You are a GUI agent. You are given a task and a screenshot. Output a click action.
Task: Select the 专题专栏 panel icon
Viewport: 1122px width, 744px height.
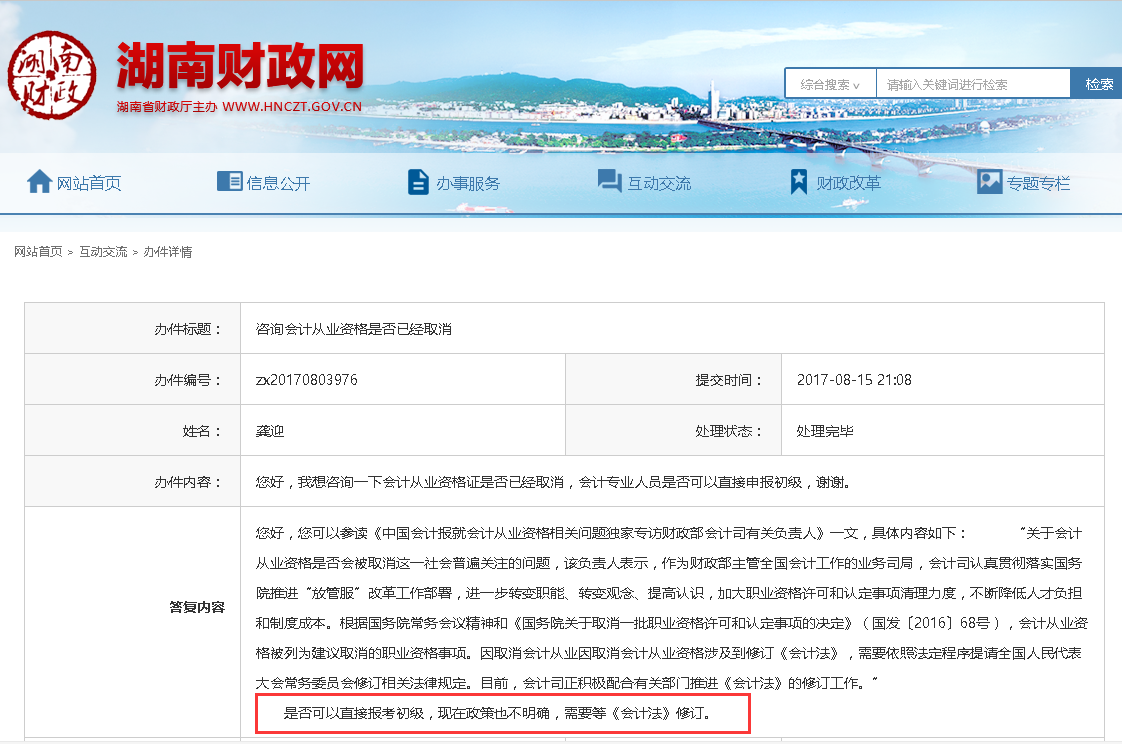pyautogui.click(x=989, y=181)
